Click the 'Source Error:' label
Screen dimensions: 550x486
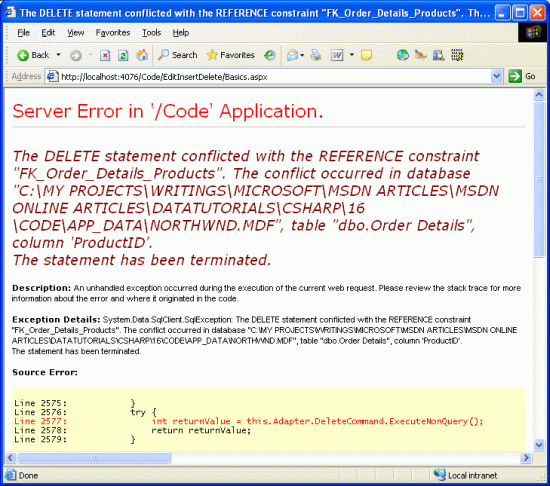pyautogui.click(x=45, y=372)
